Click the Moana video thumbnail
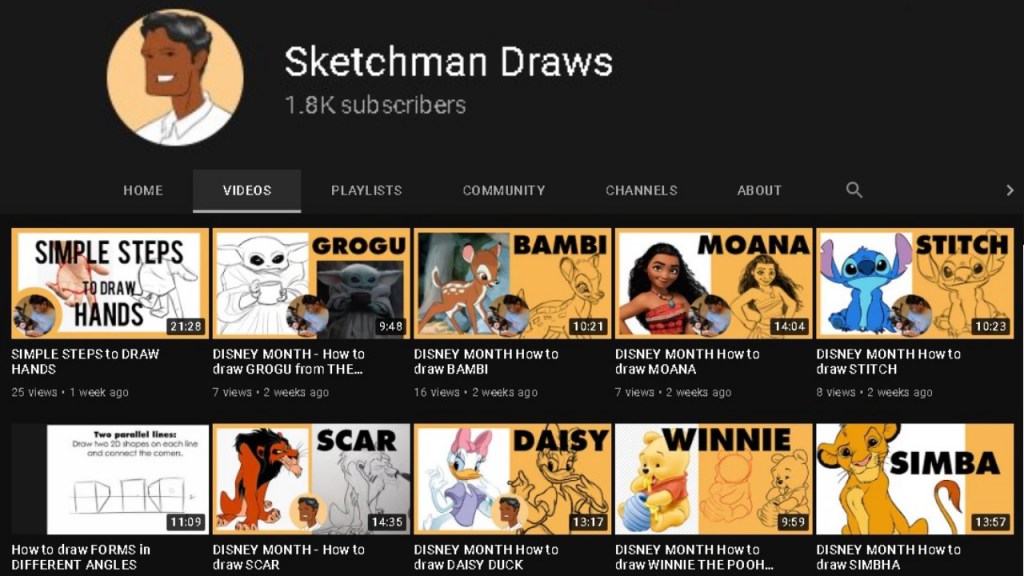The image size is (1024, 576). pyautogui.click(x=714, y=283)
